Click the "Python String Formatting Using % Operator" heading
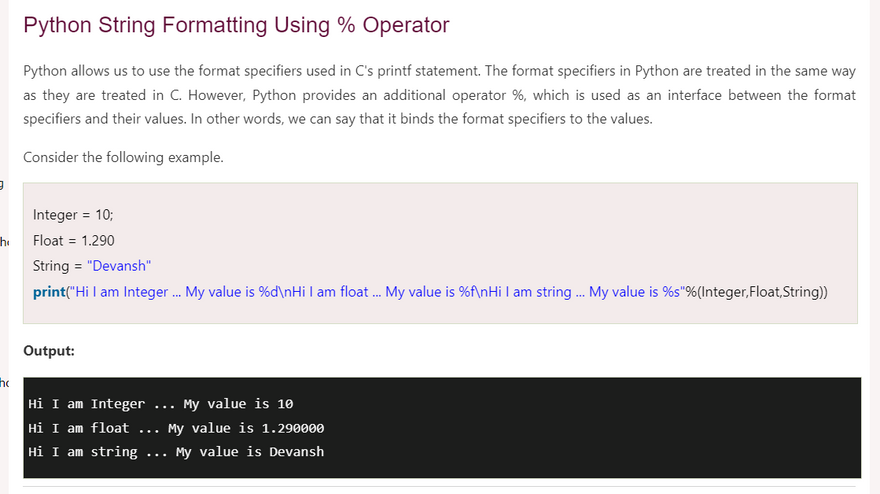880x494 pixels. [236, 26]
